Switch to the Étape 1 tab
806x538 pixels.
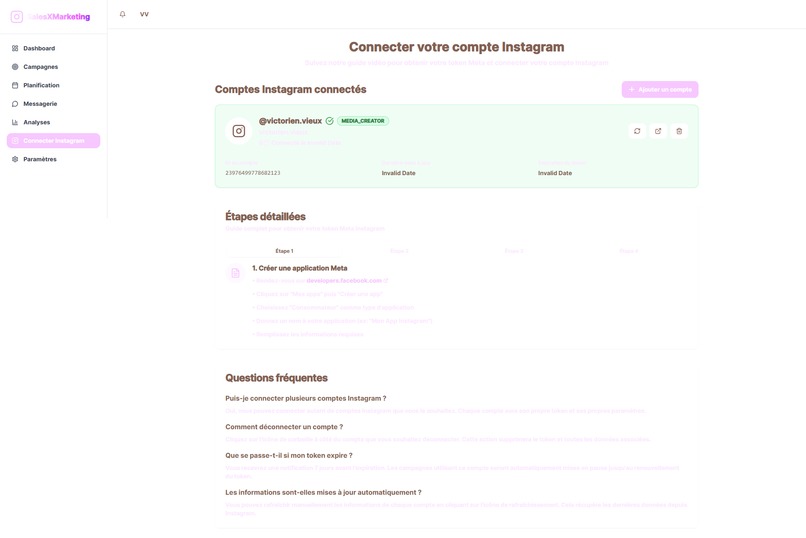[x=284, y=251]
